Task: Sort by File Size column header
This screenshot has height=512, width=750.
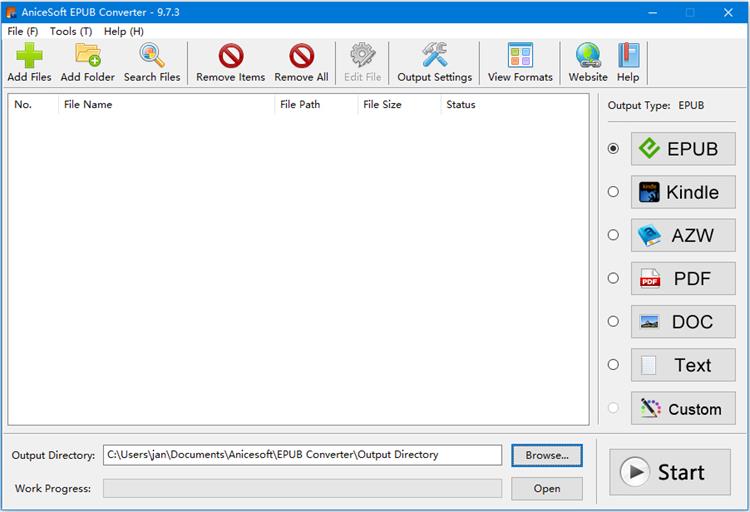Action: pyautogui.click(x=399, y=104)
